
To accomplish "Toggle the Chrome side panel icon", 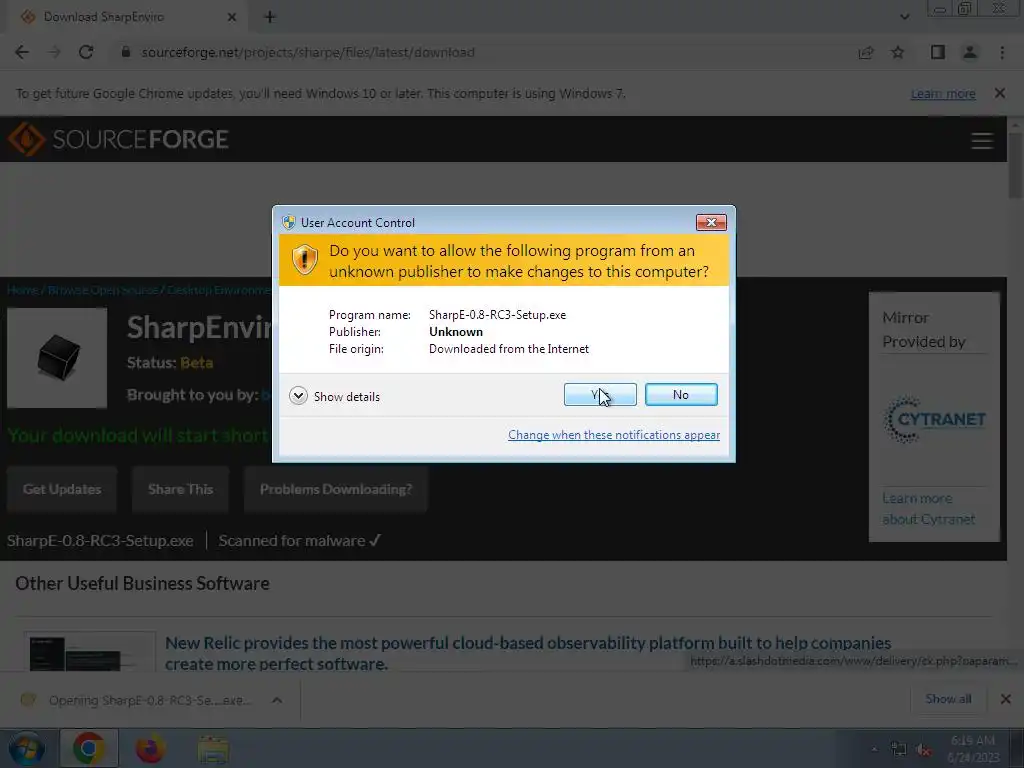I will tap(938, 52).
